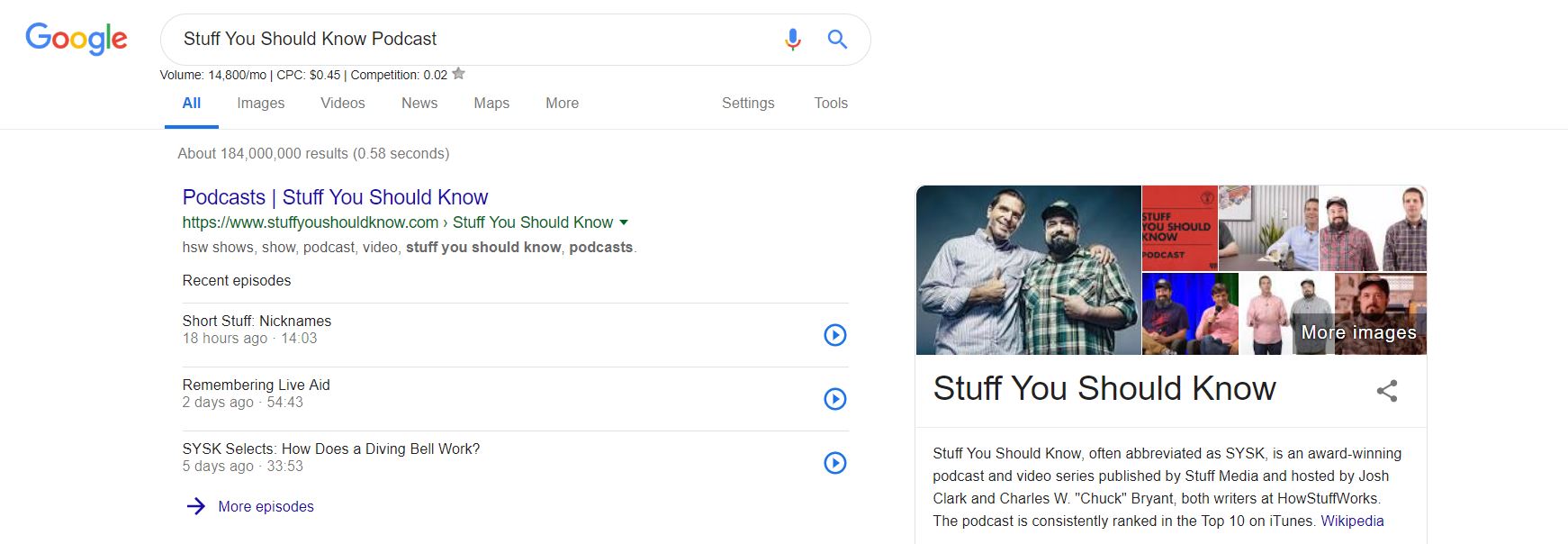
Task: Click the More episodes link
Action: pos(266,506)
